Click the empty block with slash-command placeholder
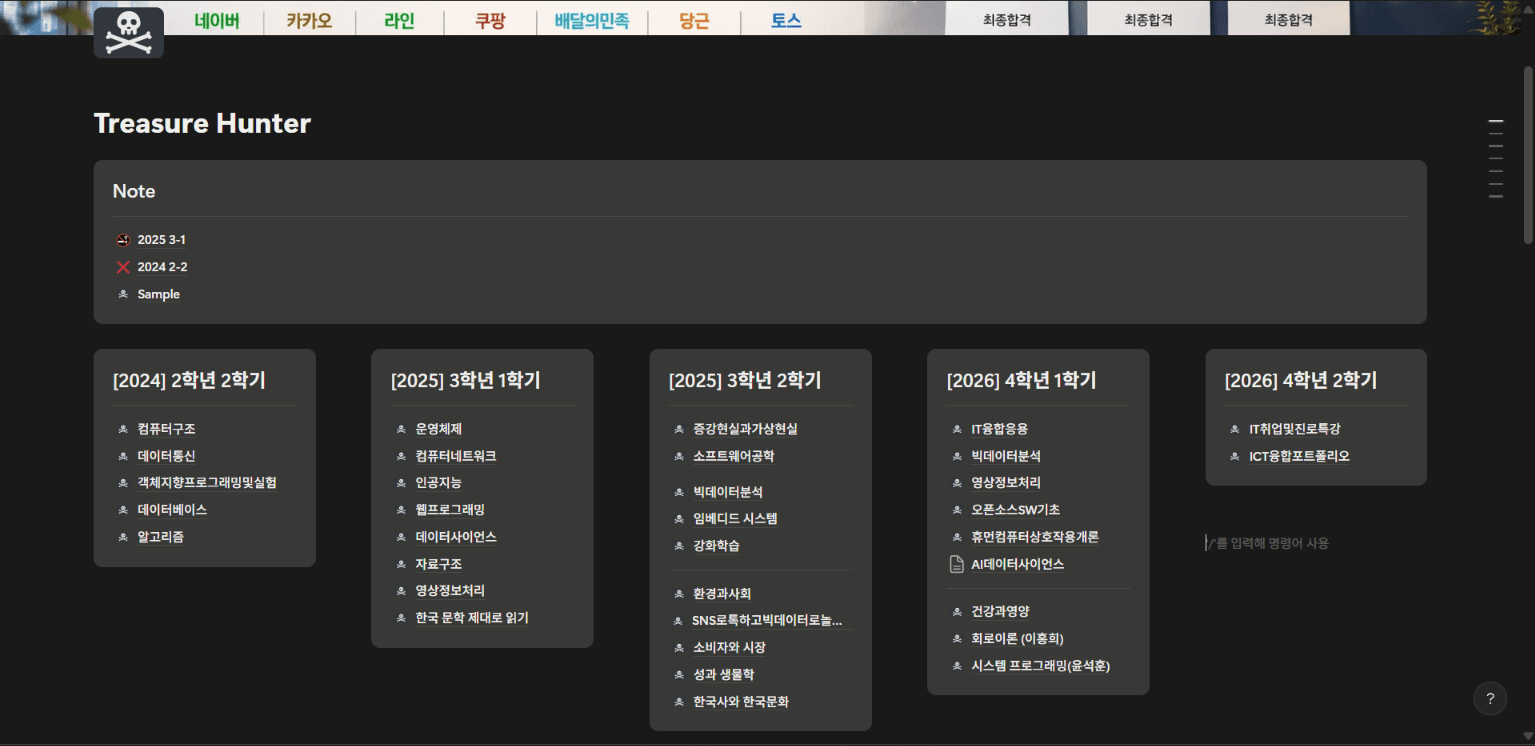1535x746 pixels. (x=1316, y=543)
